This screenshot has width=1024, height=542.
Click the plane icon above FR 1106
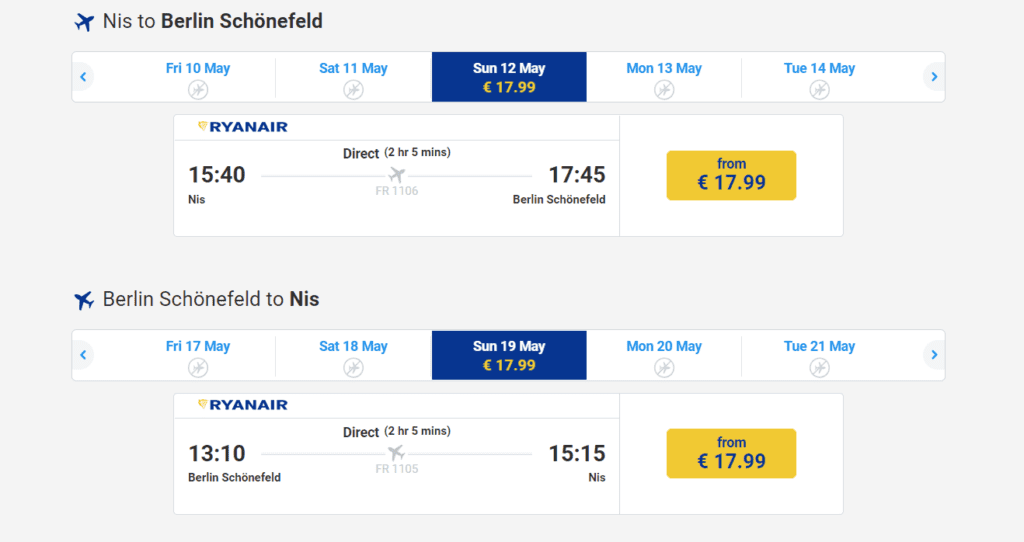(x=396, y=175)
